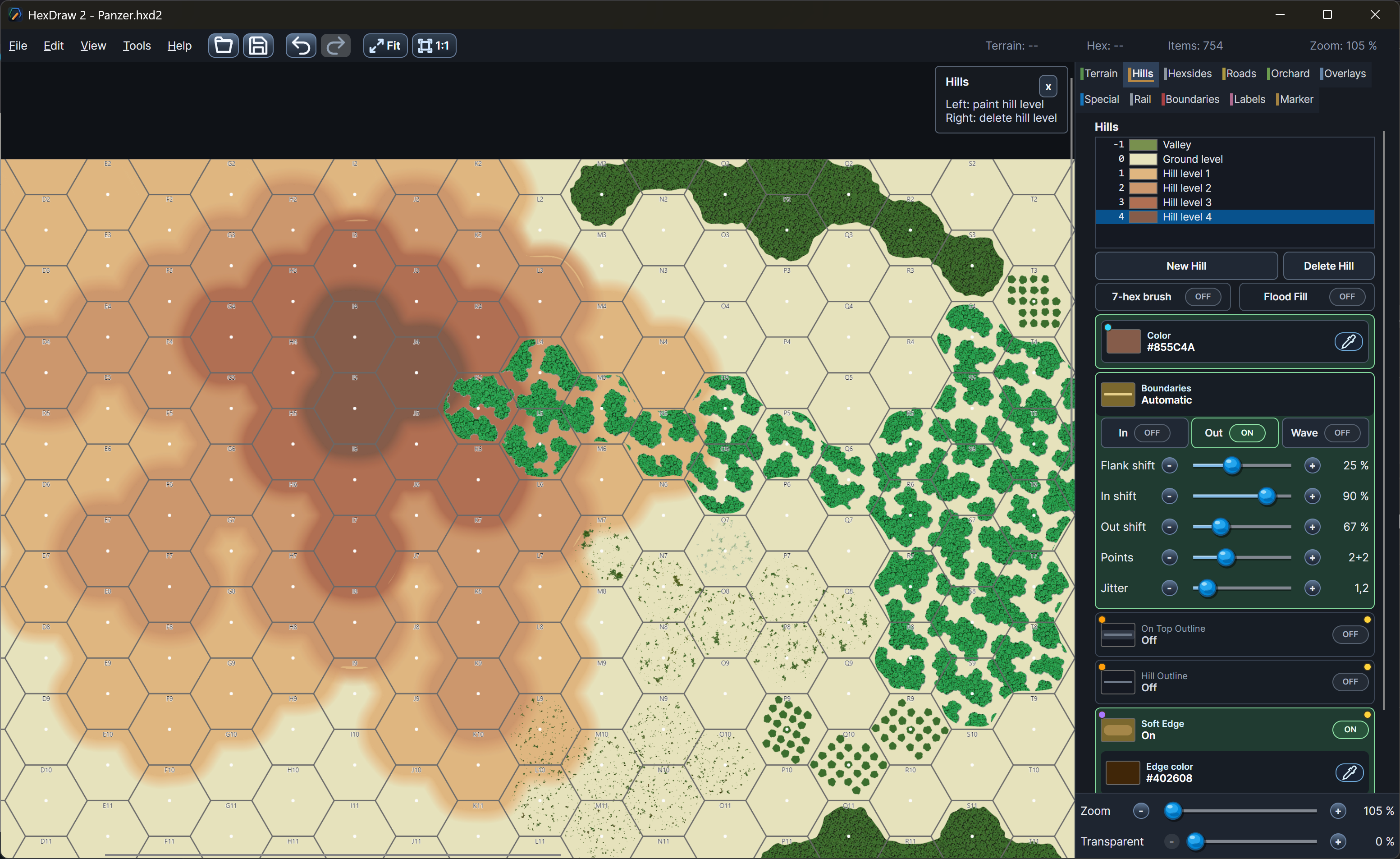Click the Boundaries Automatic style icon
Screen dimensions: 1400x859
click(1118, 394)
